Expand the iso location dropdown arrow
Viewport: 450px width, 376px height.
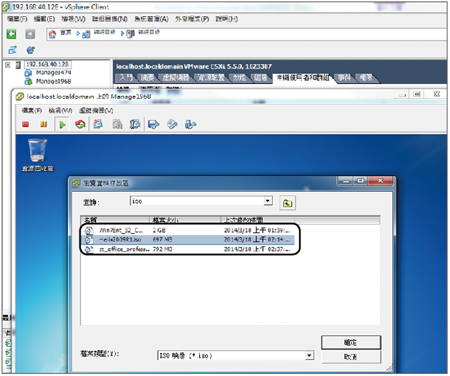[x=268, y=201]
